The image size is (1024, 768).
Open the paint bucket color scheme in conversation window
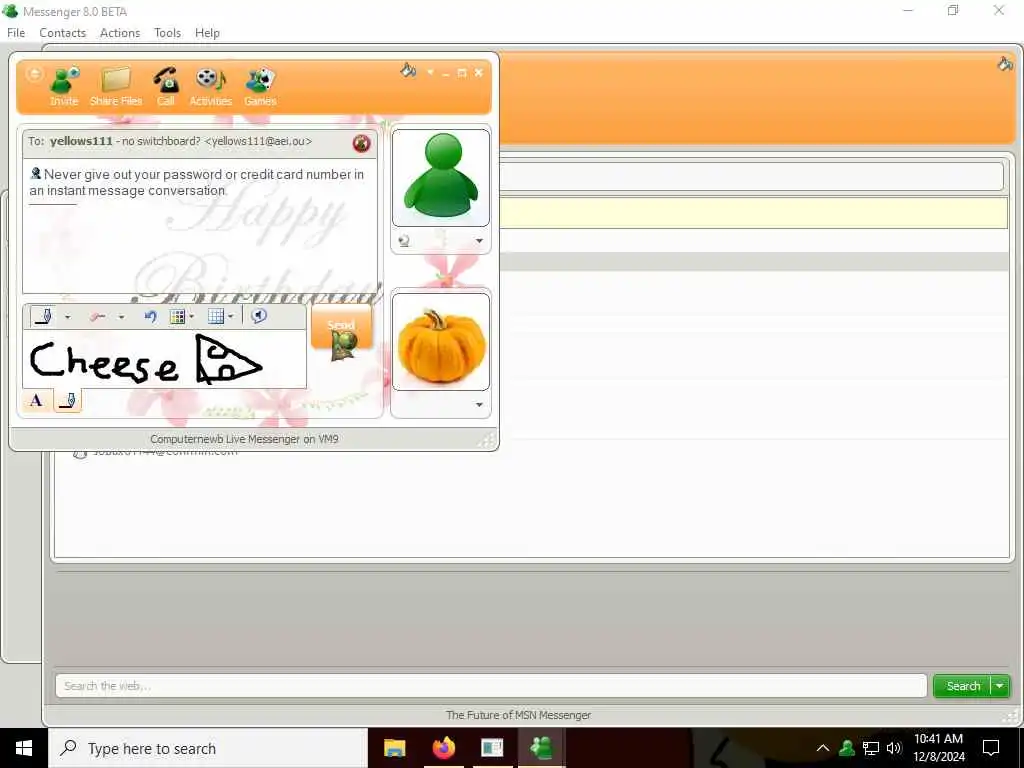(408, 71)
